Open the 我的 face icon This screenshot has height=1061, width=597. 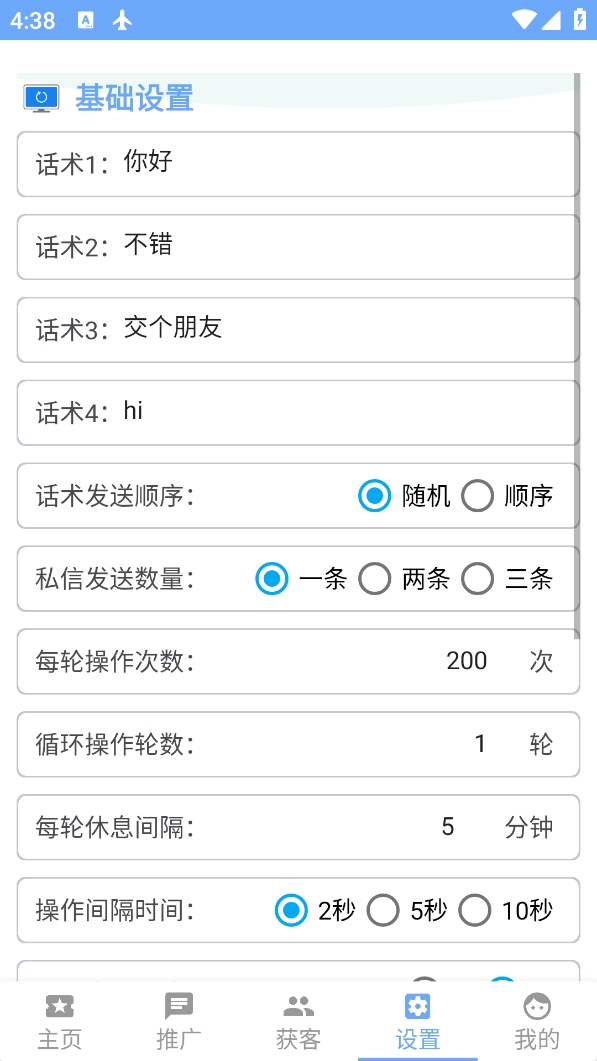click(537, 1007)
